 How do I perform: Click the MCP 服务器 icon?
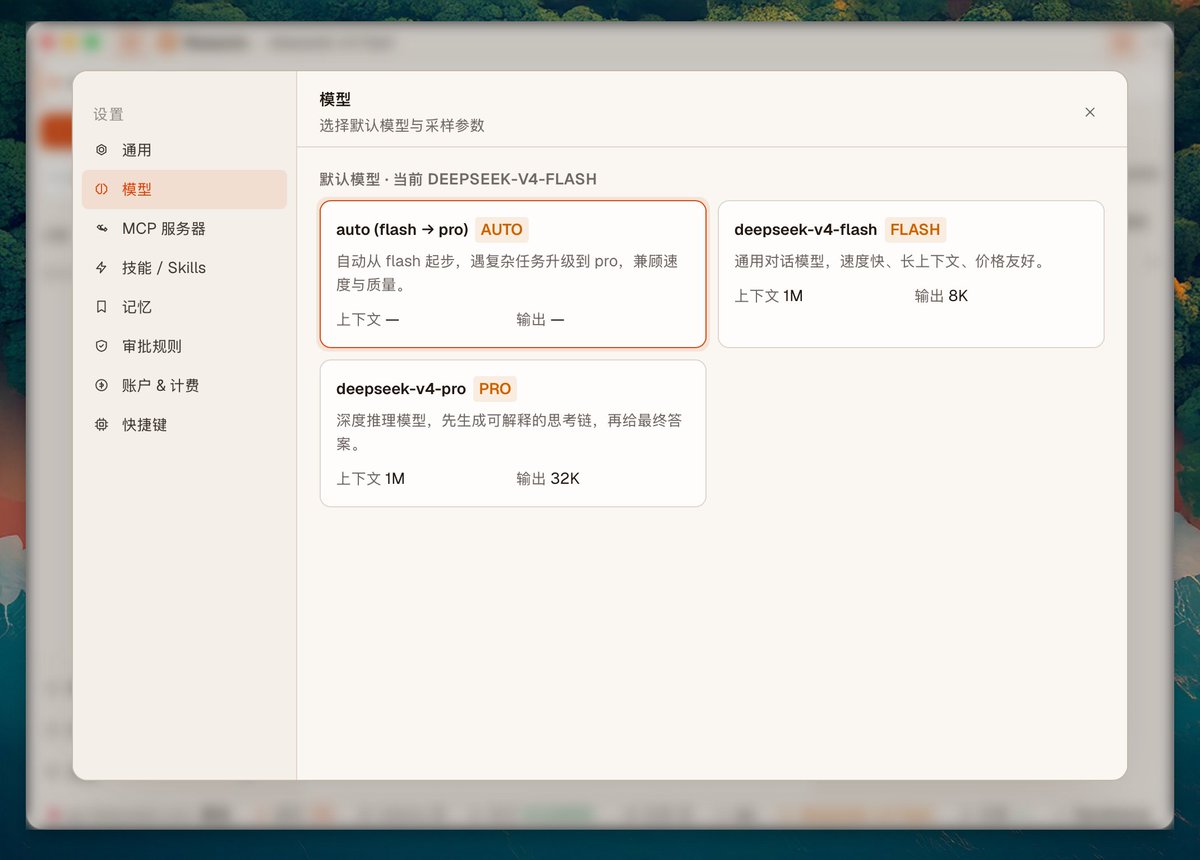[x=101, y=229]
